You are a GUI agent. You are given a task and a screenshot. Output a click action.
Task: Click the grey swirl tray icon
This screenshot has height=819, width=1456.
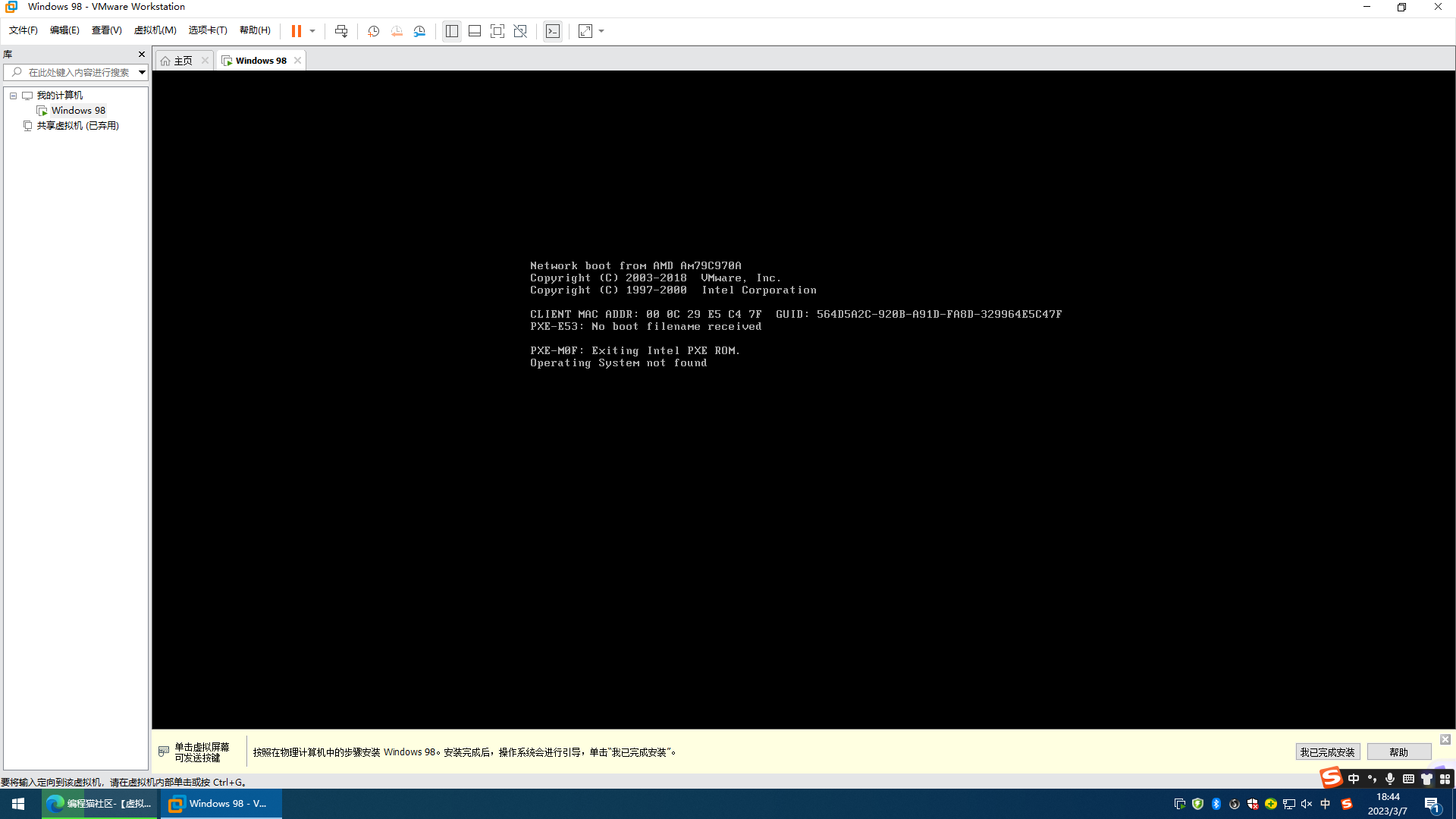coord(1235,804)
